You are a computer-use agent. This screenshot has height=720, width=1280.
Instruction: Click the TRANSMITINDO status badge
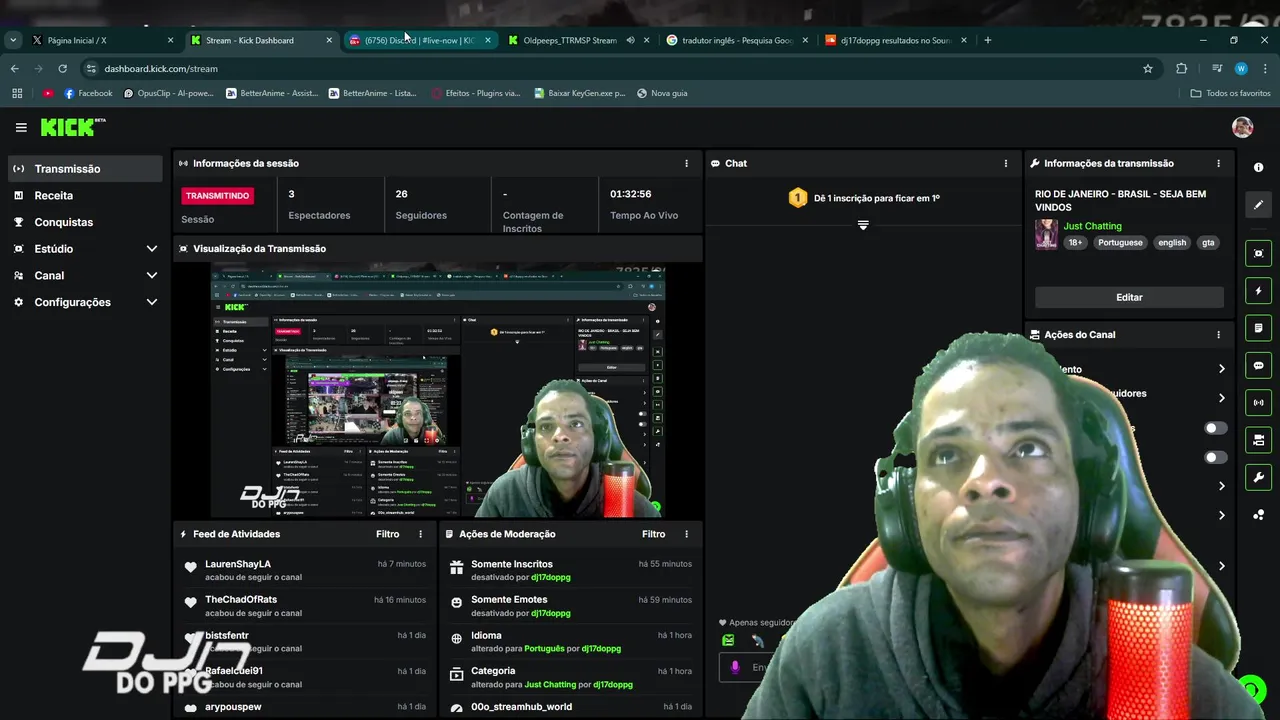217,196
